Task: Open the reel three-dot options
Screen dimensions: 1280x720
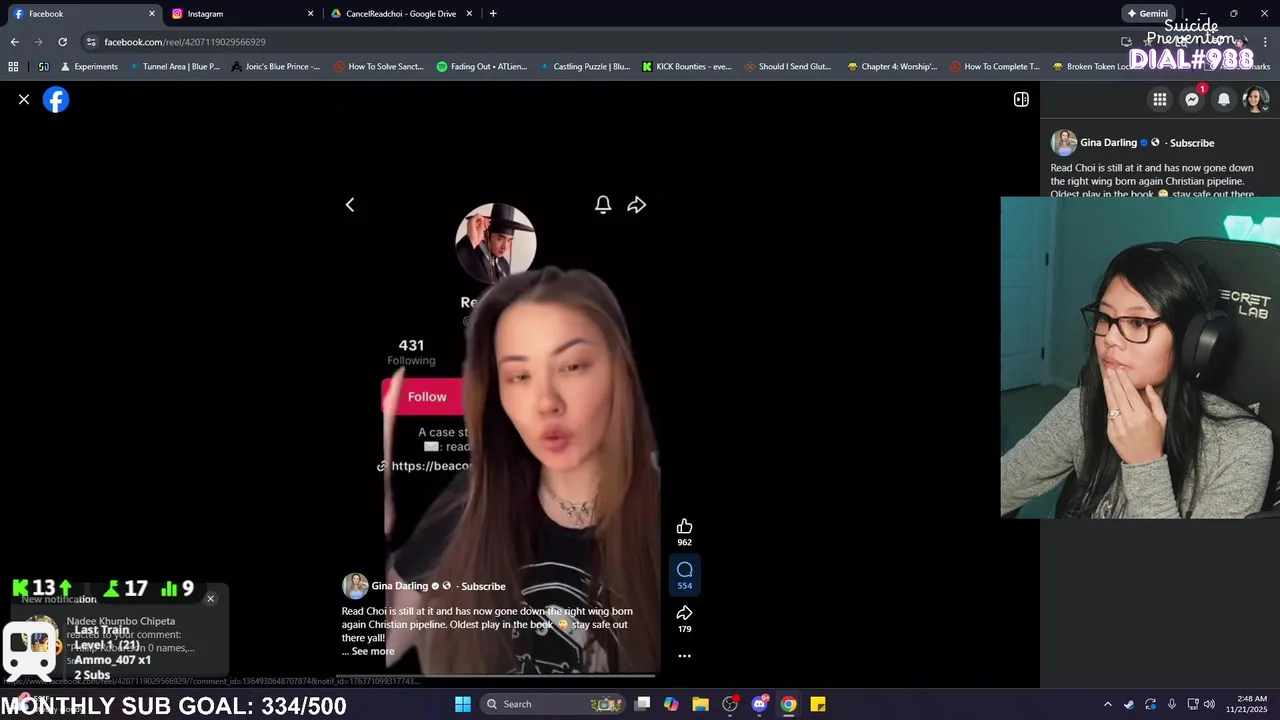Action: [x=684, y=656]
